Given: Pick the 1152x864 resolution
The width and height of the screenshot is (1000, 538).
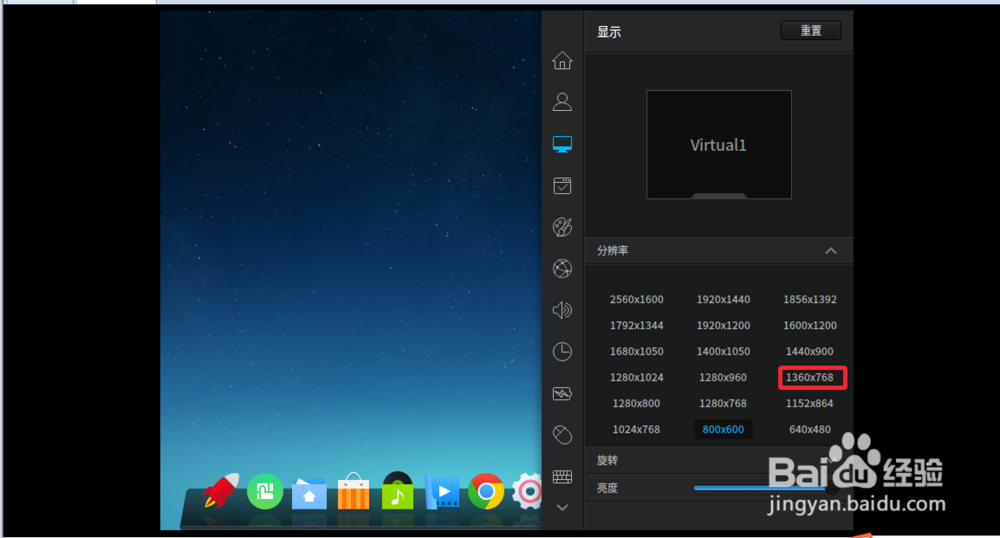Looking at the screenshot, I should pyautogui.click(x=810, y=404).
